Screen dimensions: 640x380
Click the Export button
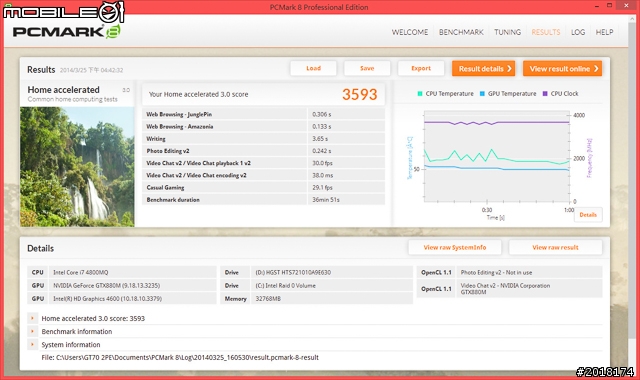click(421, 68)
